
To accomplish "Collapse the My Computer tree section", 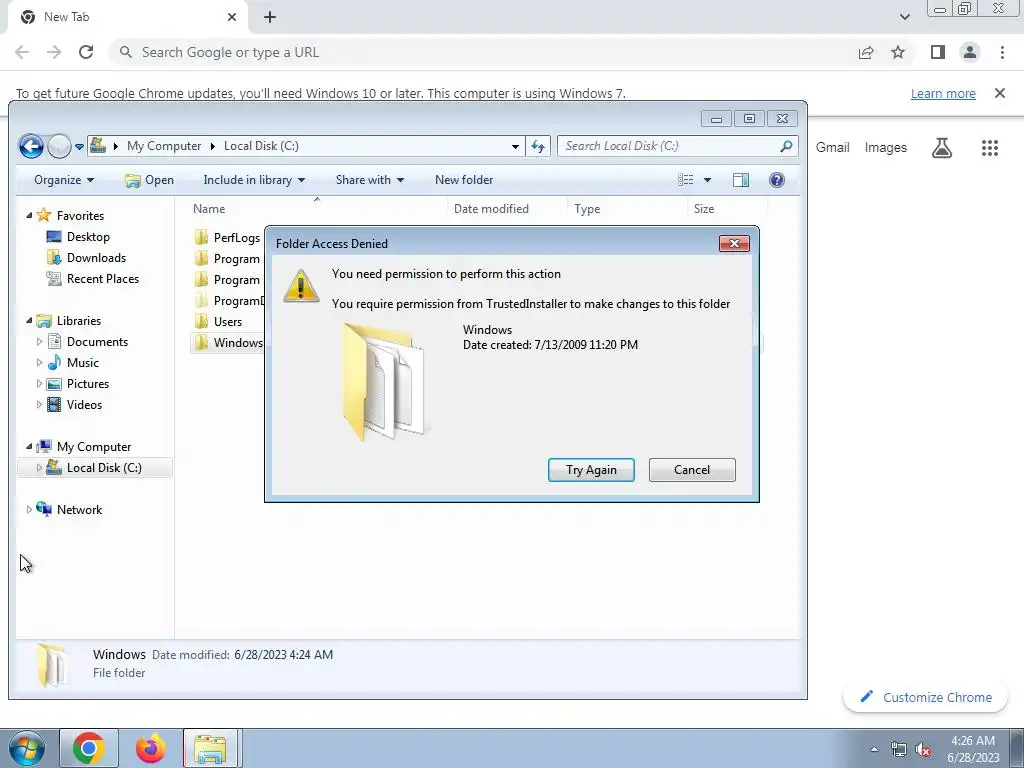I will coord(29,447).
